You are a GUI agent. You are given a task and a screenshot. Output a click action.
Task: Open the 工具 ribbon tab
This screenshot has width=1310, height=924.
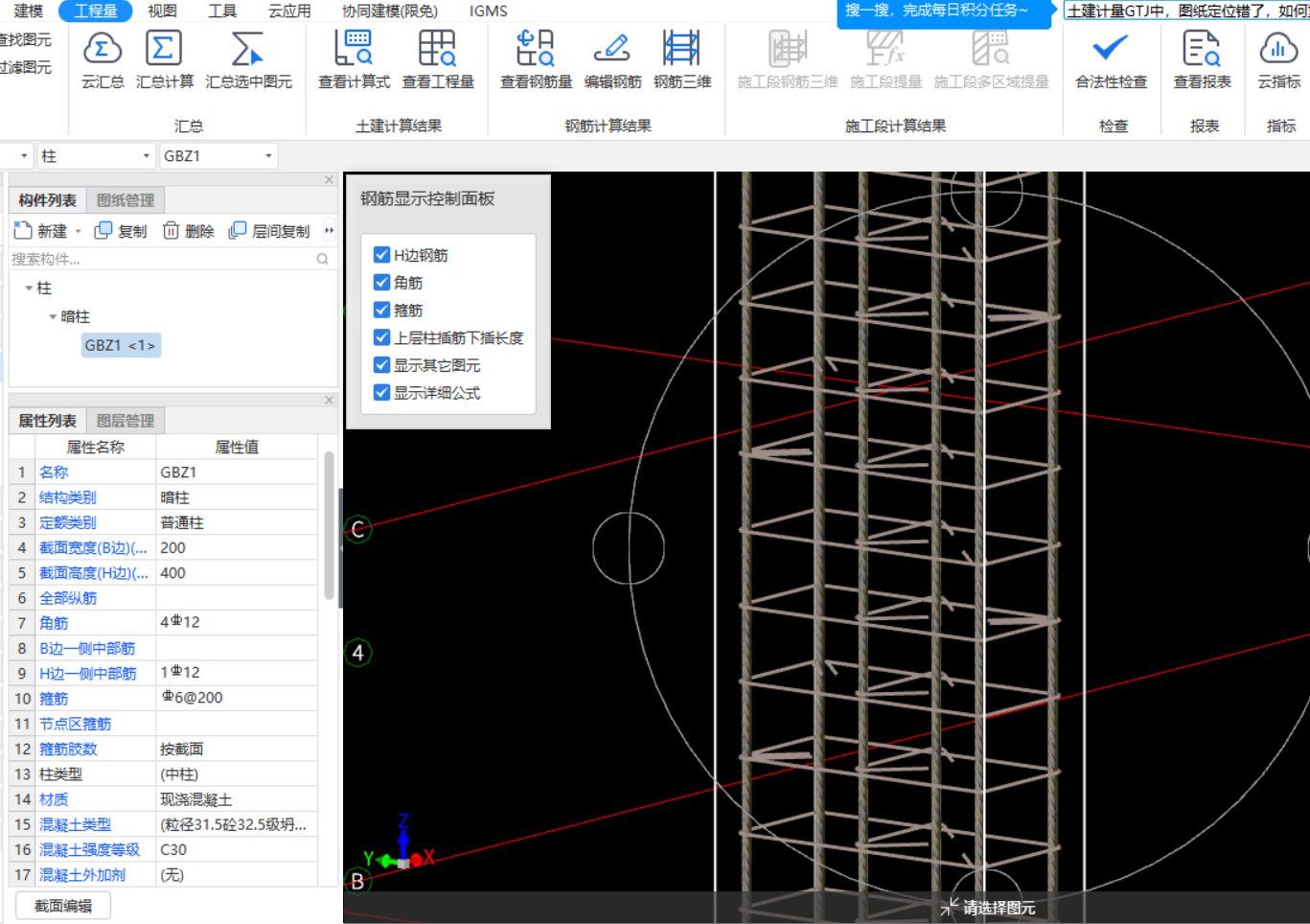222,11
